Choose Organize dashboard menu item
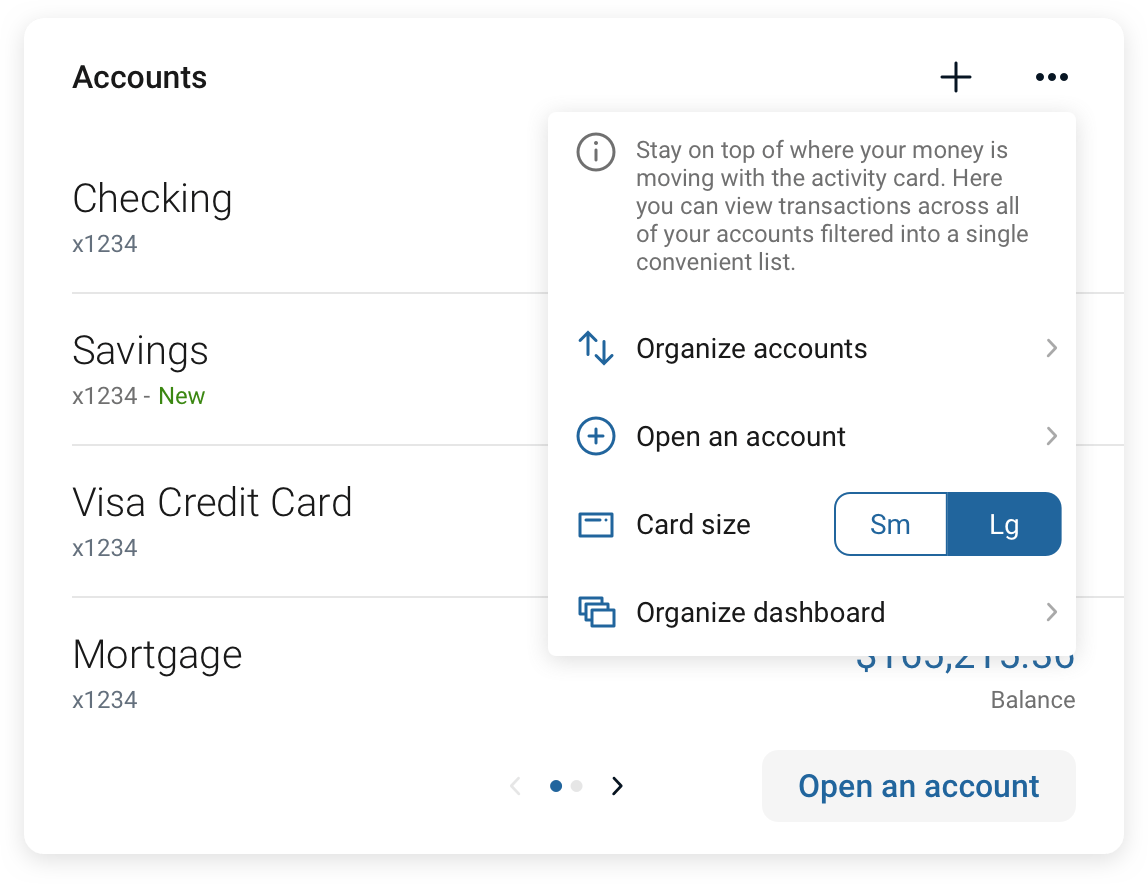The image size is (1148, 884). click(760, 612)
